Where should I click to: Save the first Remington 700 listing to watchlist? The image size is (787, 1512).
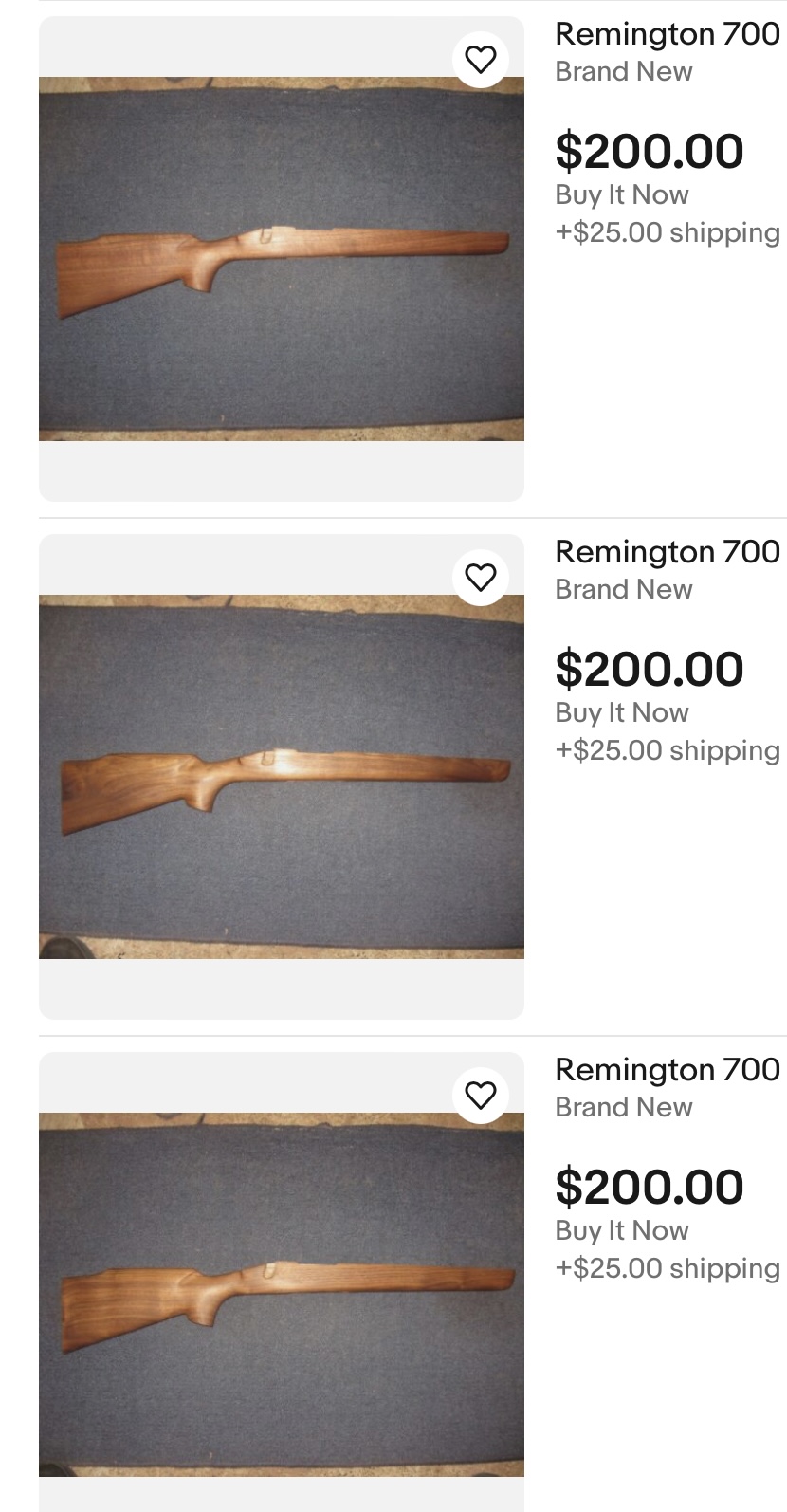(481, 59)
